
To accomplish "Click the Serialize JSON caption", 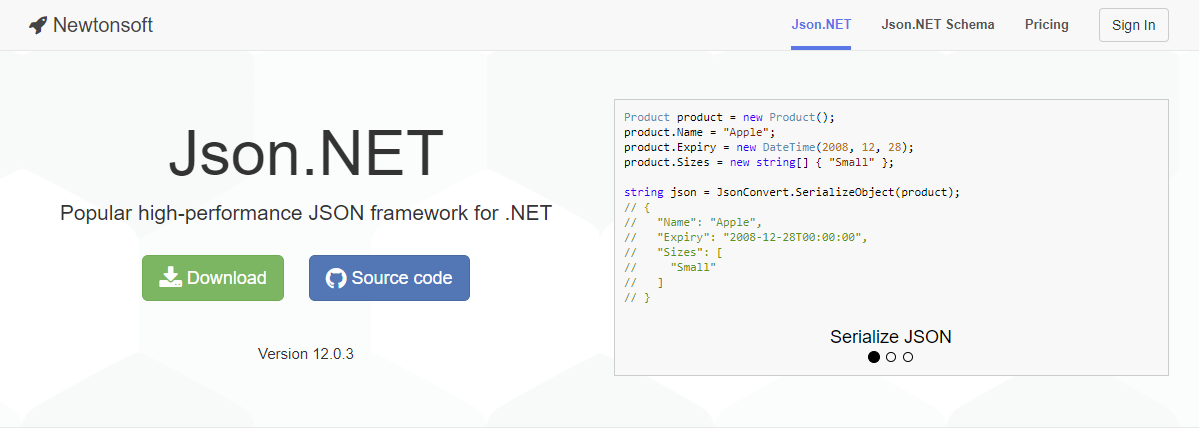I will (x=891, y=337).
